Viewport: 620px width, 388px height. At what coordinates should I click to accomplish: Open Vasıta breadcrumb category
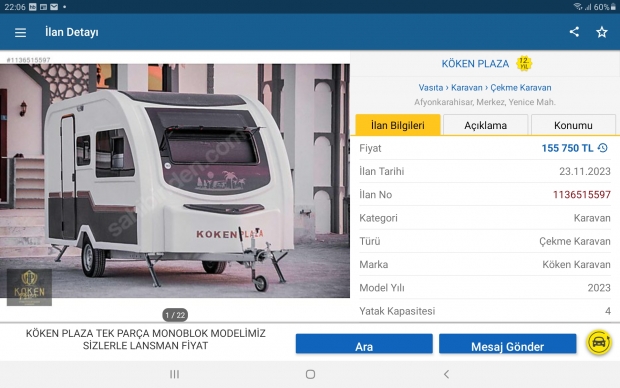[431, 87]
